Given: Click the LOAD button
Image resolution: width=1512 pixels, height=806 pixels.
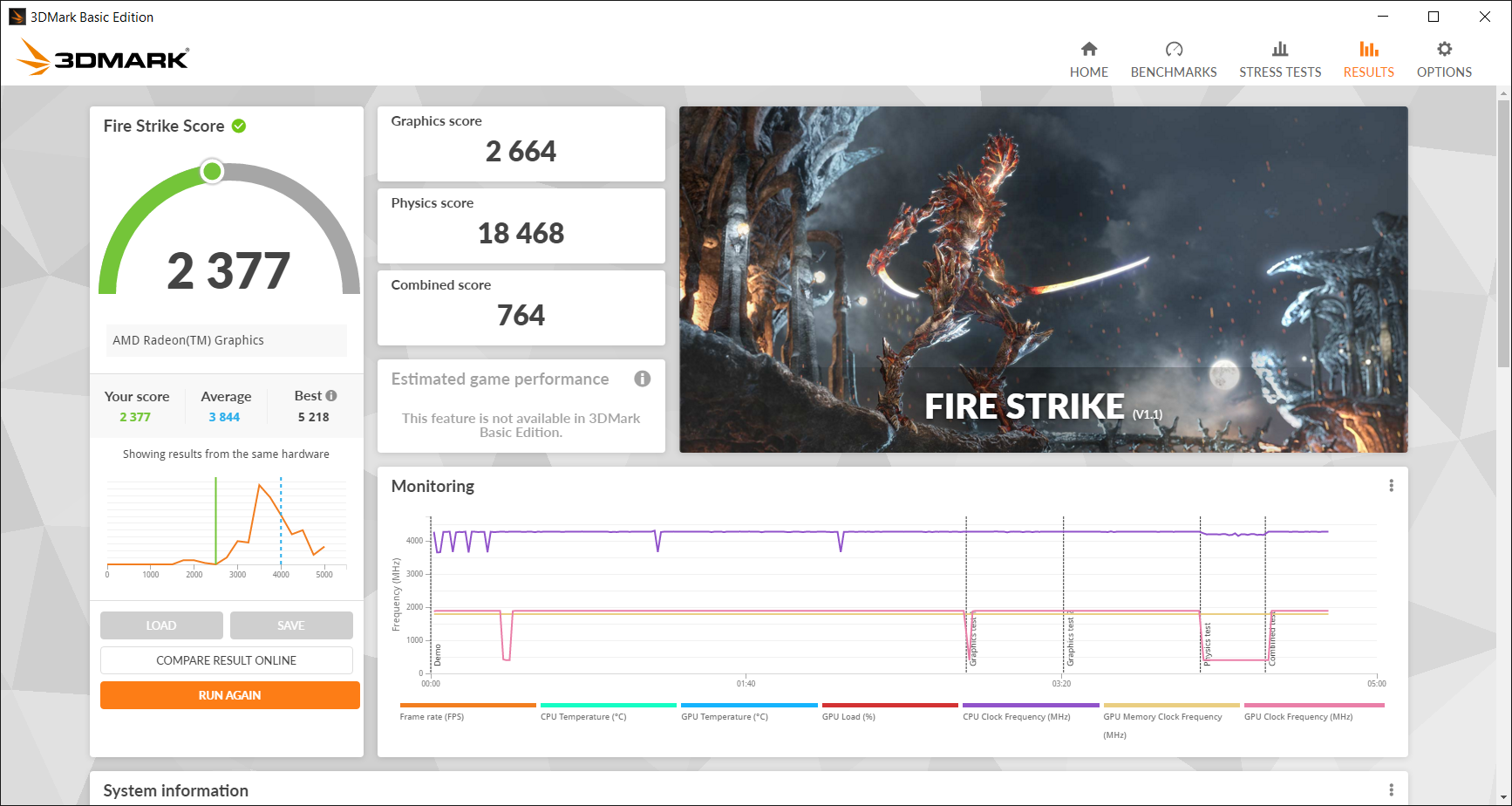Looking at the screenshot, I should (x=161, y=625).
